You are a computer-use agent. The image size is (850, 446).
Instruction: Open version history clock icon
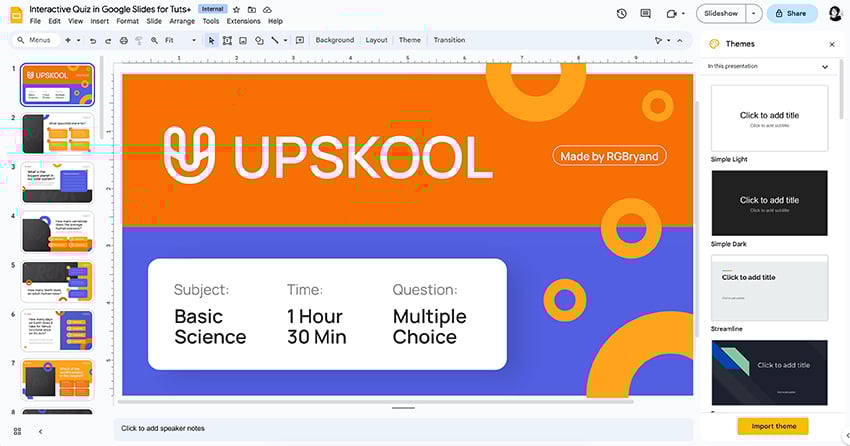(622, 14)
